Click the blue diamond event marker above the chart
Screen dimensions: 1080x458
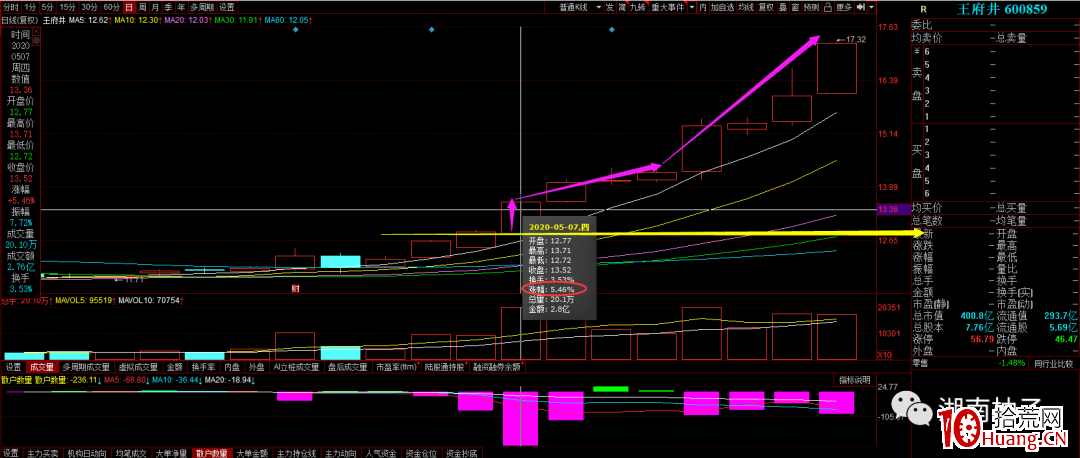point(431,30)
